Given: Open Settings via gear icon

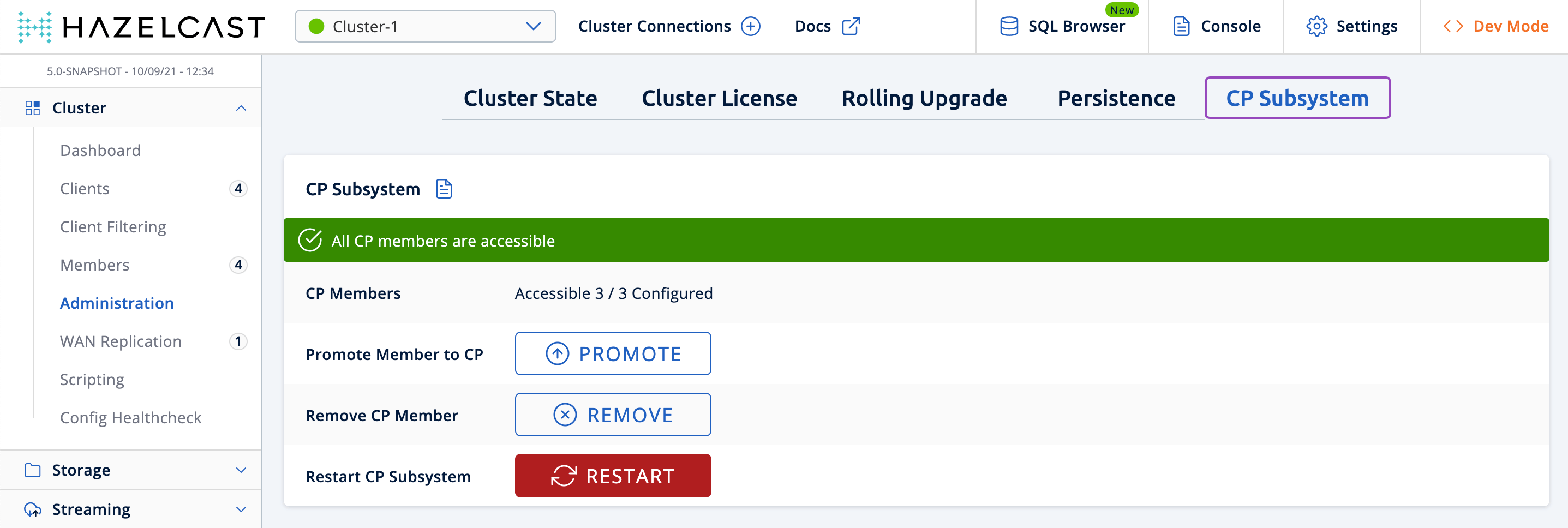Looking at the screenshot, I should [1316, 27].
